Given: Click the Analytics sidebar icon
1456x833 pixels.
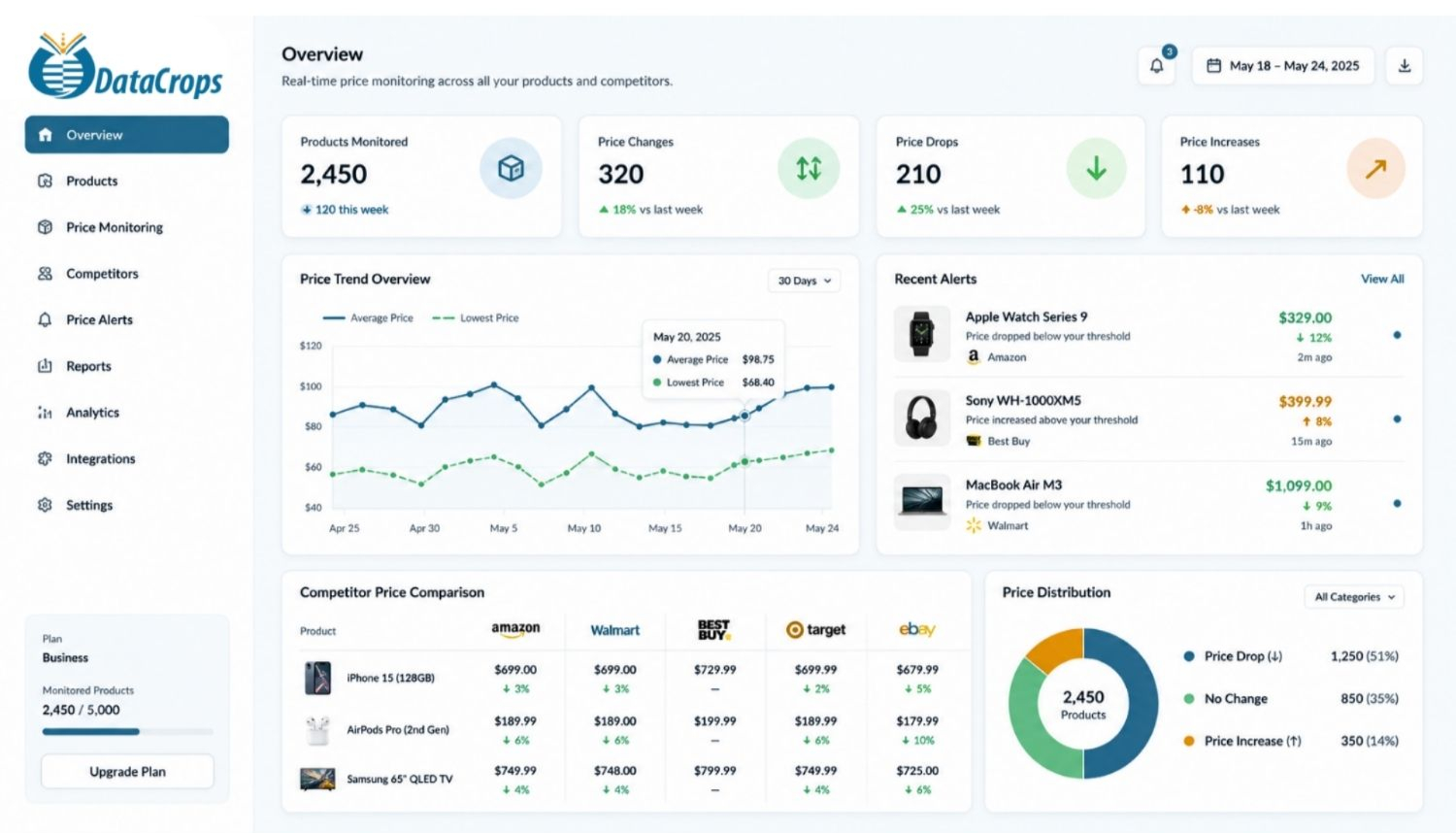Looking at the screenshot, I should pos(45,413).
